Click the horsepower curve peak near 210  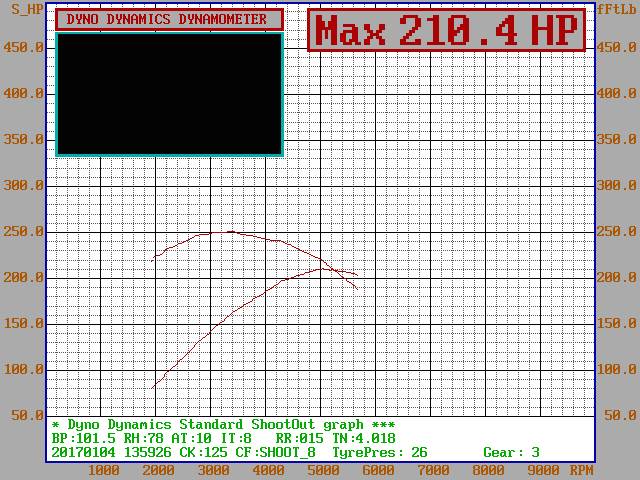[322, 269]
